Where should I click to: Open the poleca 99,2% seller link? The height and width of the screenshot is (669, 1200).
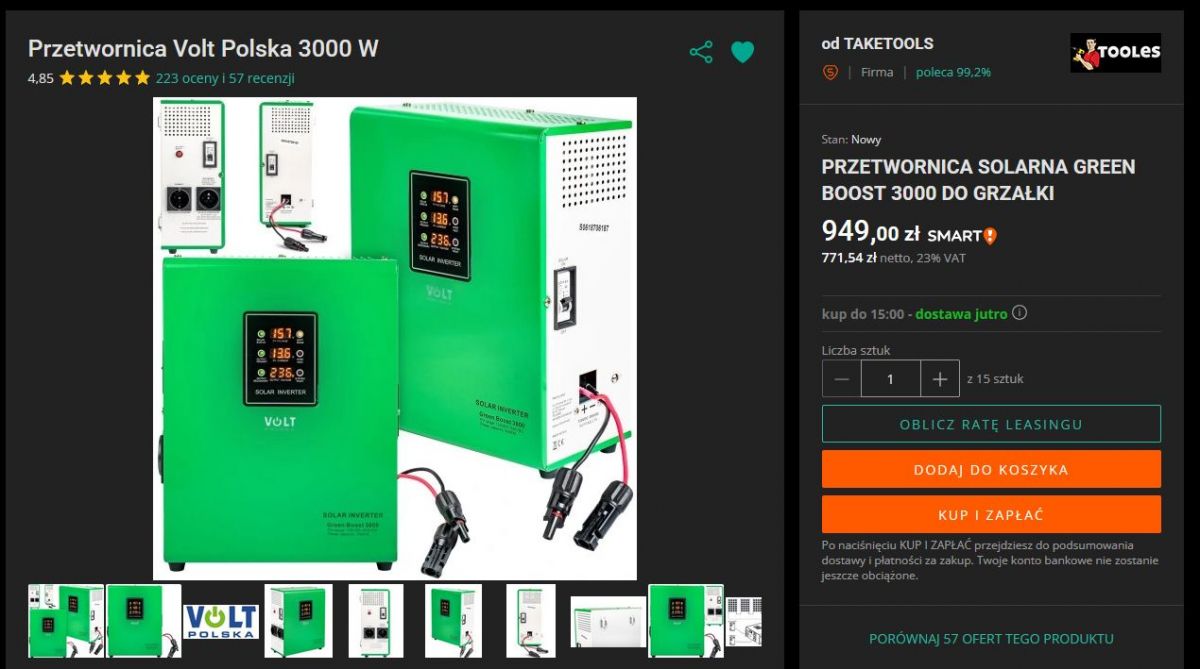(953, 72)
